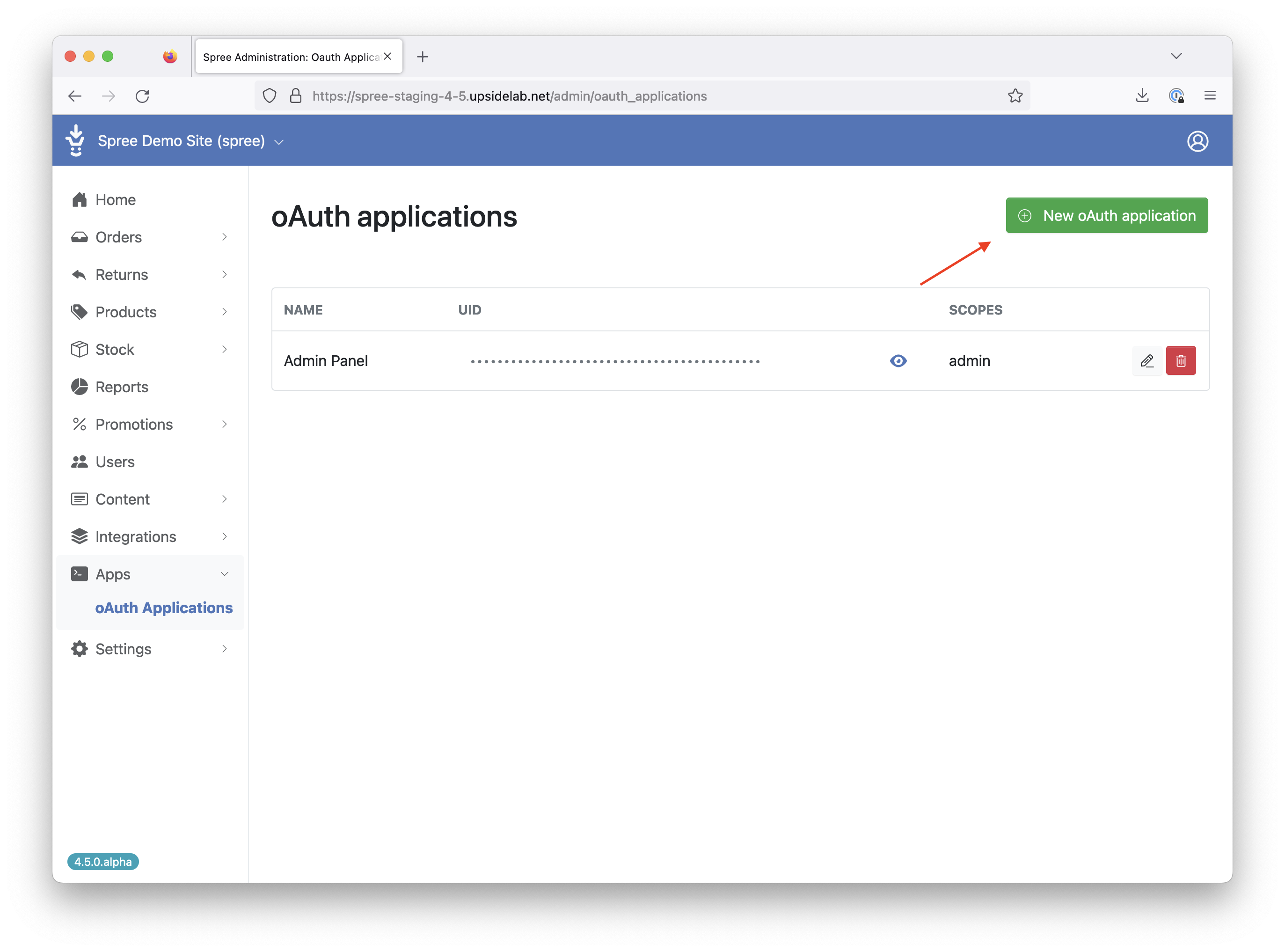Open a new browser tab
Image resolution: width=1285 pixels, height=952 pixels.
pos(423,57)
